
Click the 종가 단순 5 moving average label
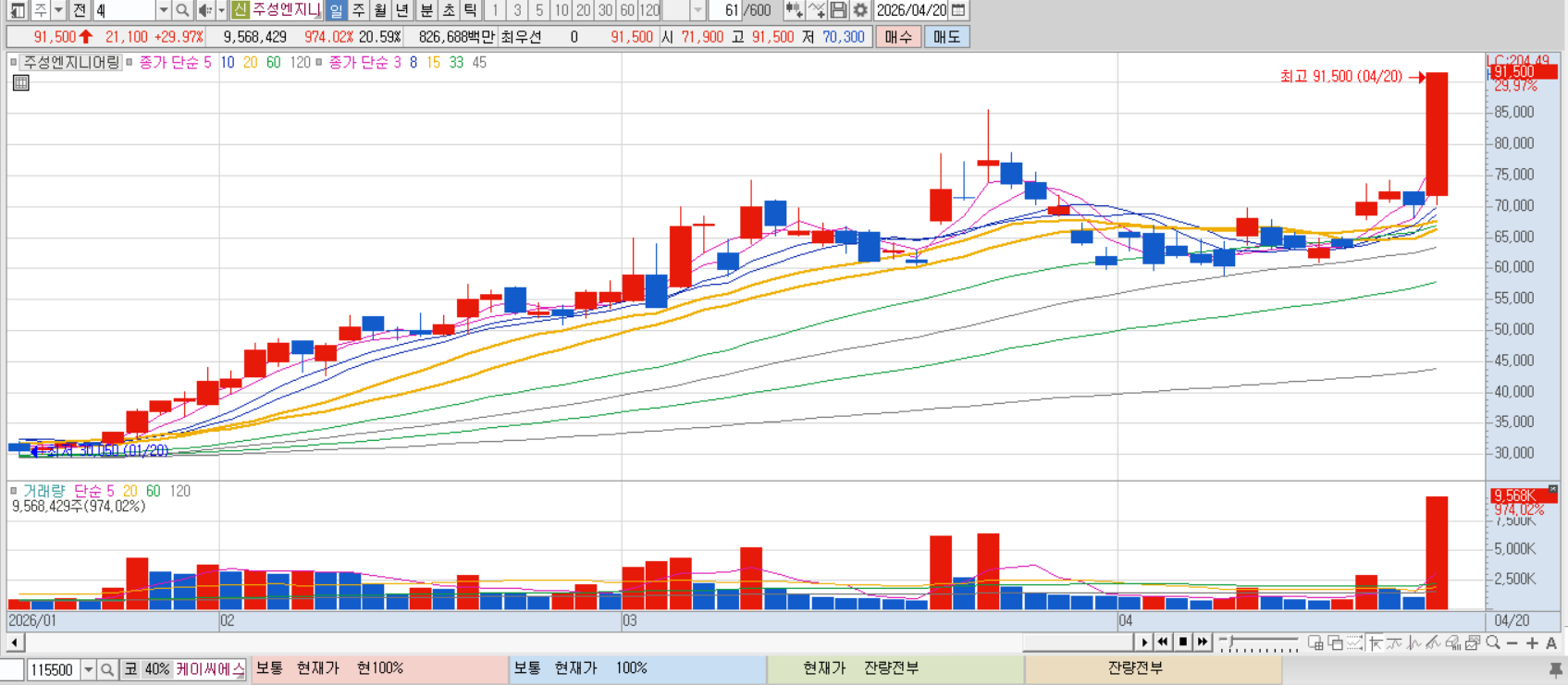pos(175,62)
